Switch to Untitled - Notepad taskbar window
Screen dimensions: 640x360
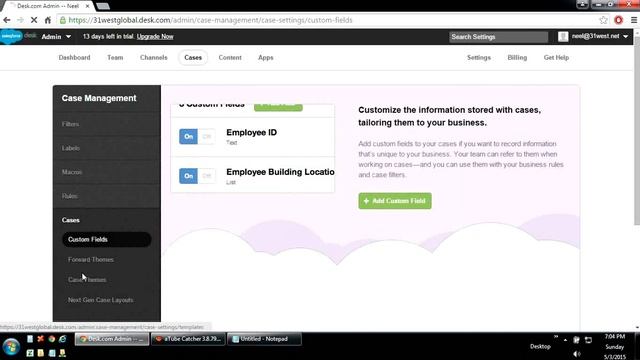(264, 339)
